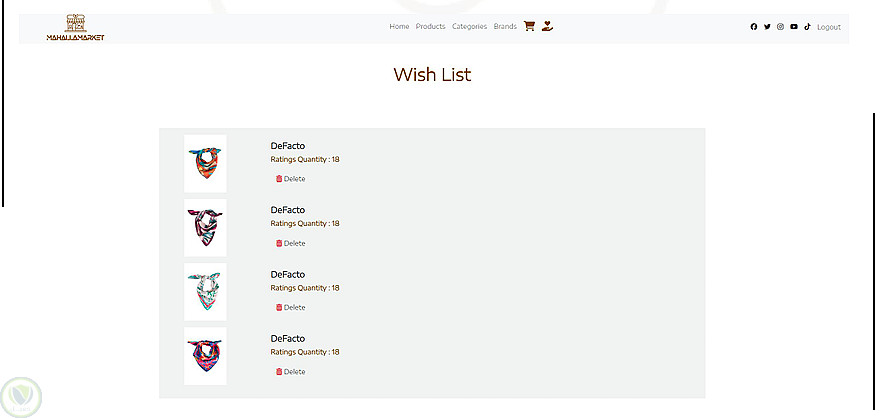Image resolution: width=894 pixels, height=418 pixels.
Task: Visit the Instagram social icon
Action: point(781,27)
